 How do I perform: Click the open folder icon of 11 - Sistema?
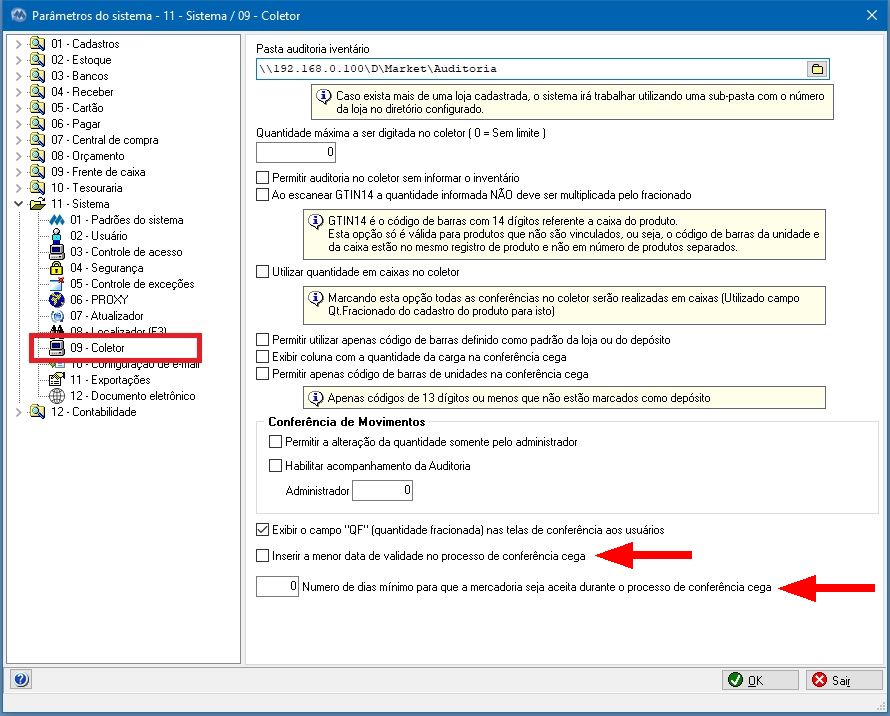(37, 203)
